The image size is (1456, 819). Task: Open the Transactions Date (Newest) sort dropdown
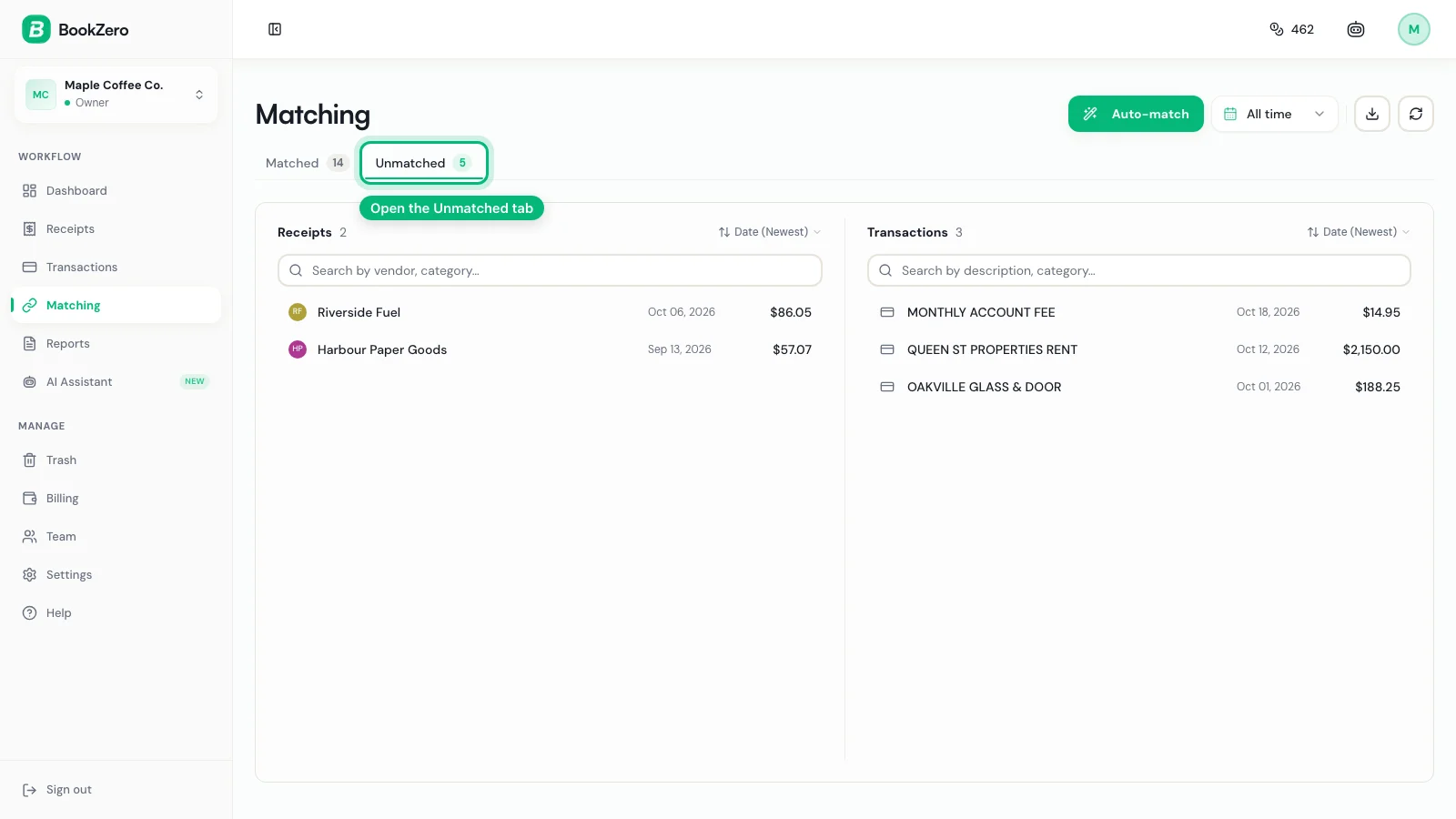tap(1359, 232)
